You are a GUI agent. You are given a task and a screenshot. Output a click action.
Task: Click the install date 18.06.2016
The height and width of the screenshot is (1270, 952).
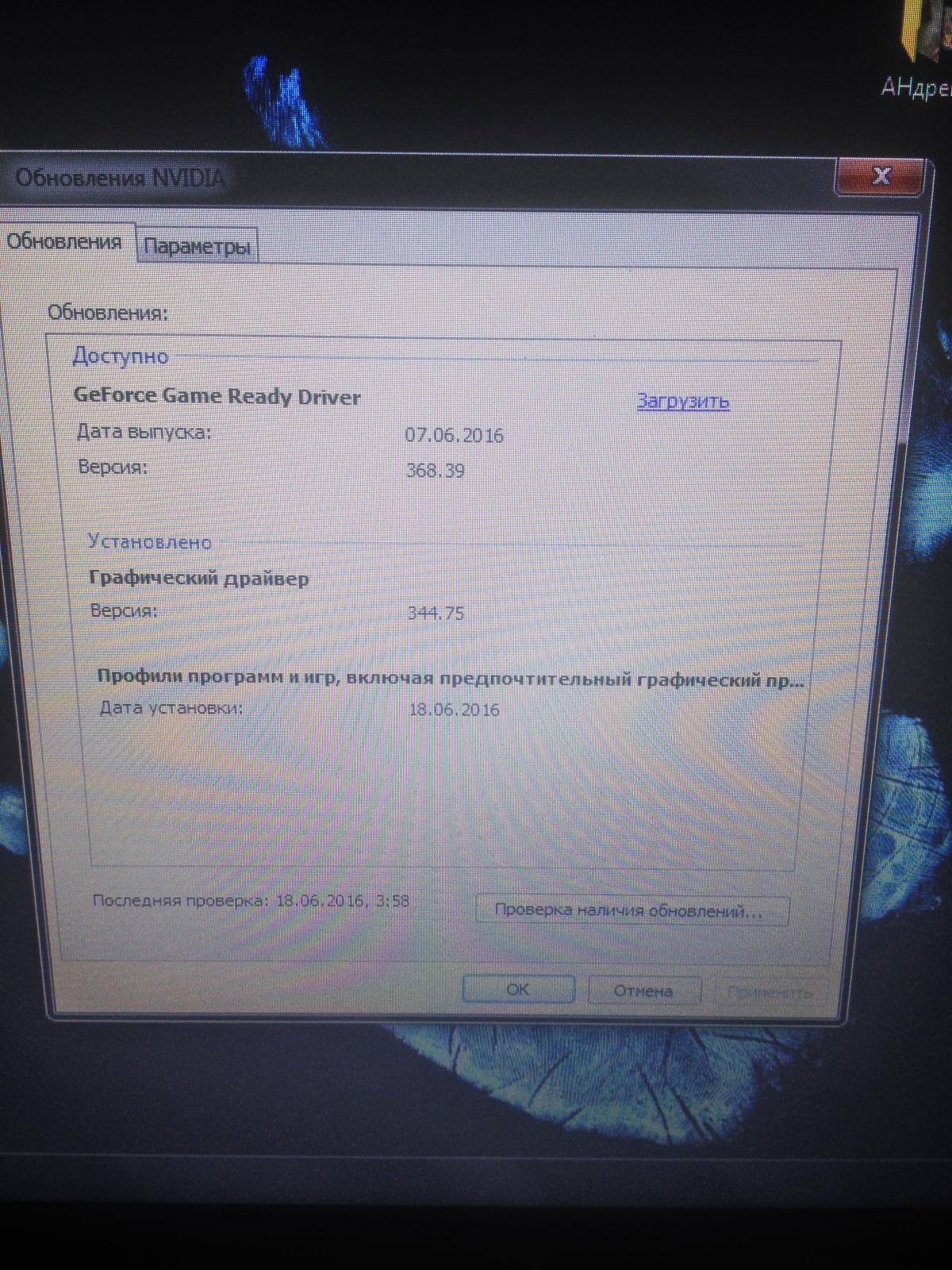[x=455, y=710]
